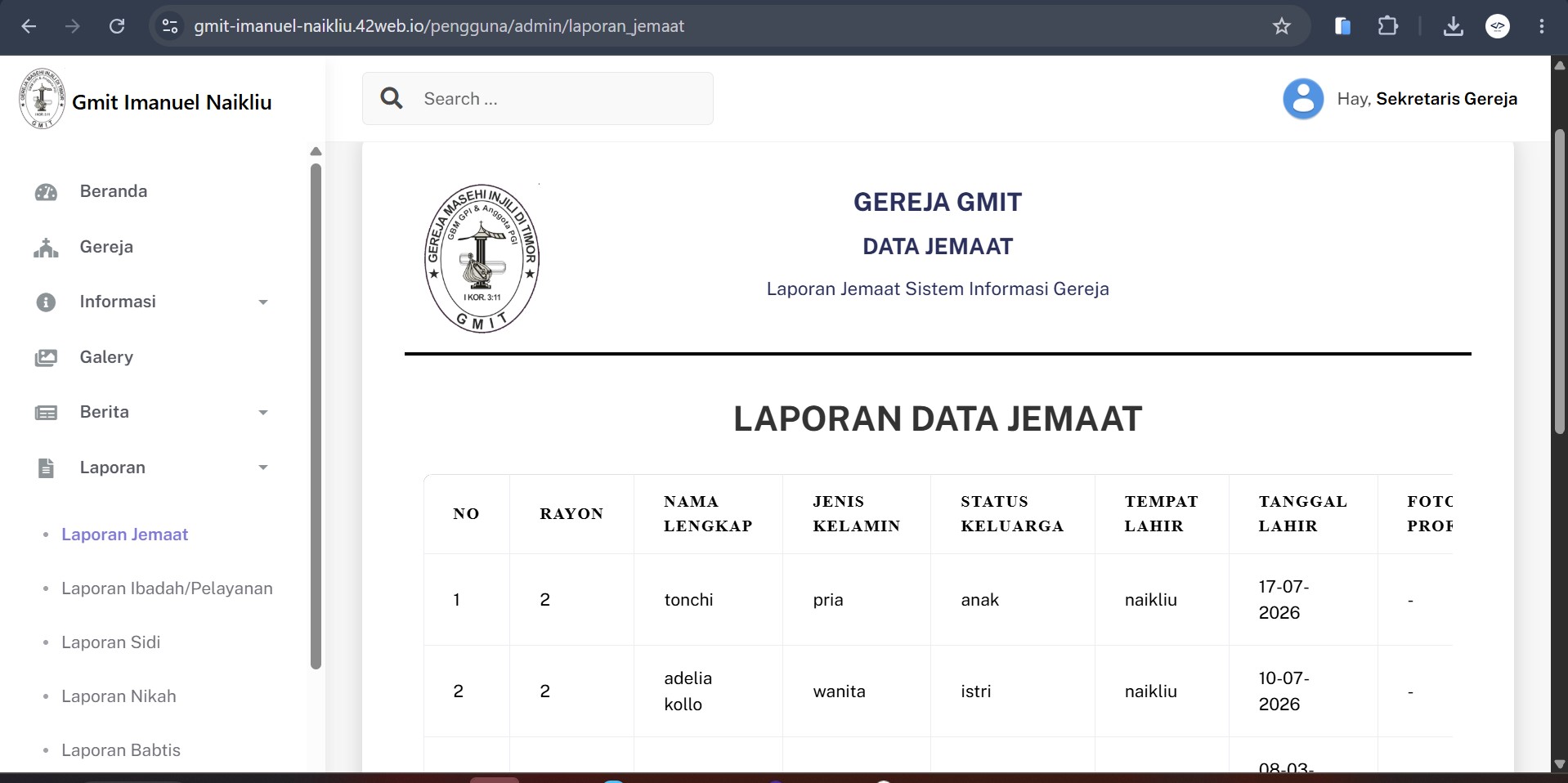The width and height of the screenshot is (1568, 783).
Task: Click the GMIT seal logo in report header
Action: (x=482, y=258)
